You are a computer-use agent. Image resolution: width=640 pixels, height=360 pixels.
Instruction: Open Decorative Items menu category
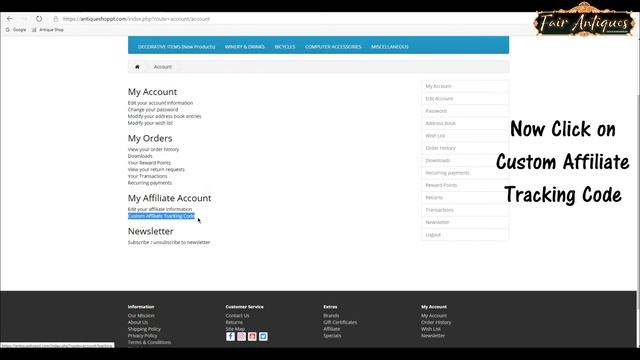coord(176,47)
